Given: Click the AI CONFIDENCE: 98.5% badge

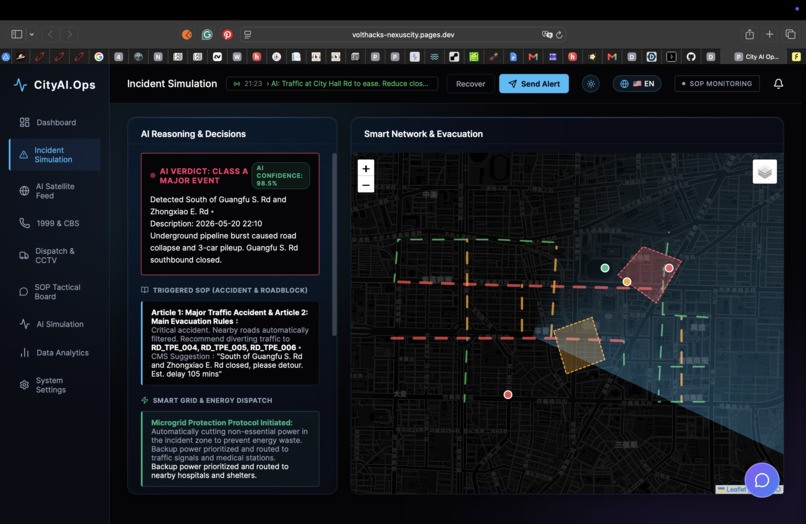Looking at the screenshot, I should 280,175.
